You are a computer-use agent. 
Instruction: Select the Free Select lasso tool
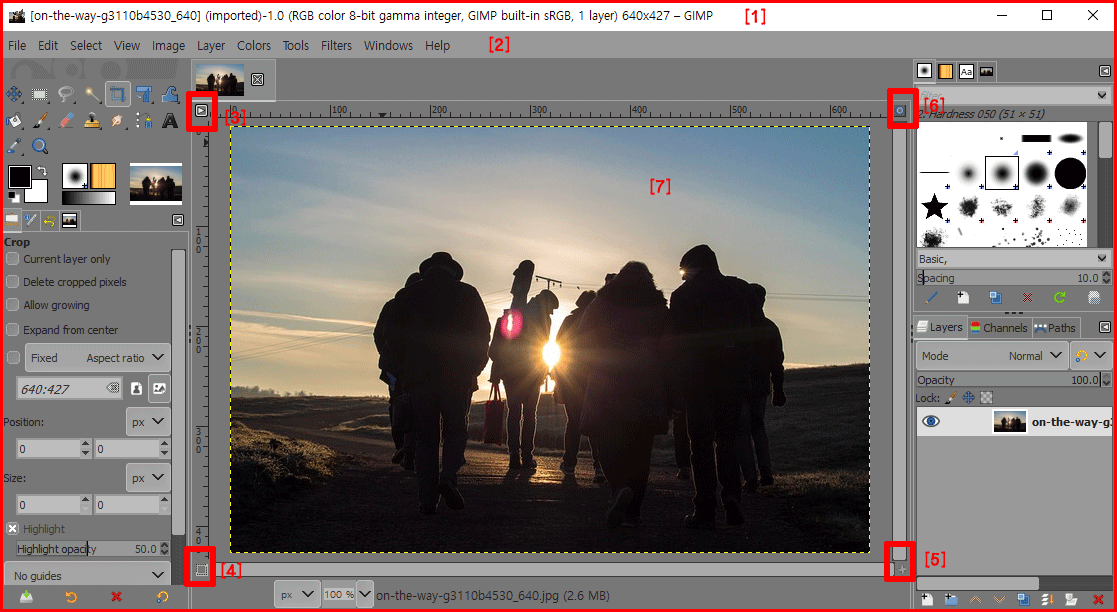(x=66, y=94)
